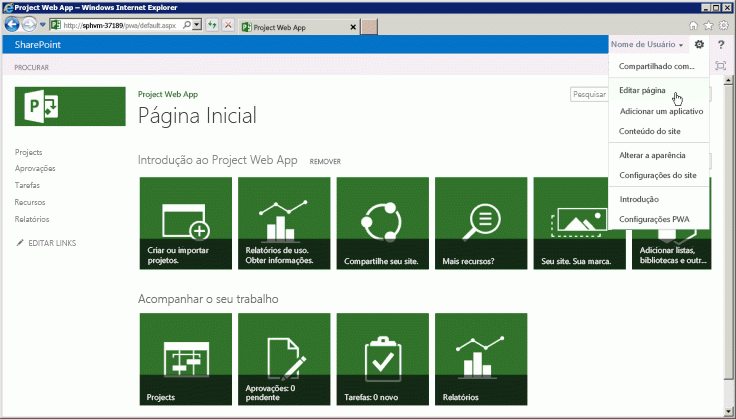Open the Relatórios de uso tile
736x419 pixels.
284,223
